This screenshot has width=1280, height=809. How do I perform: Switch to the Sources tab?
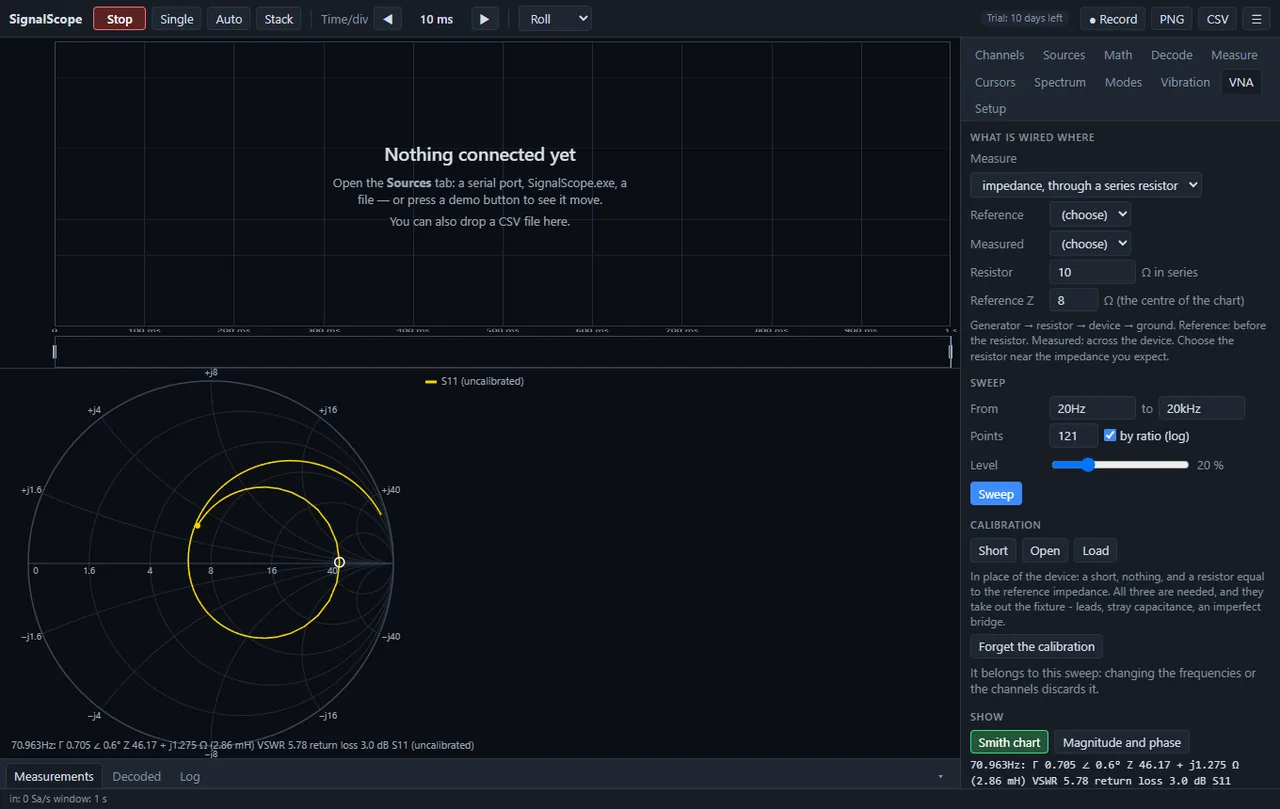pos(1064,55)
